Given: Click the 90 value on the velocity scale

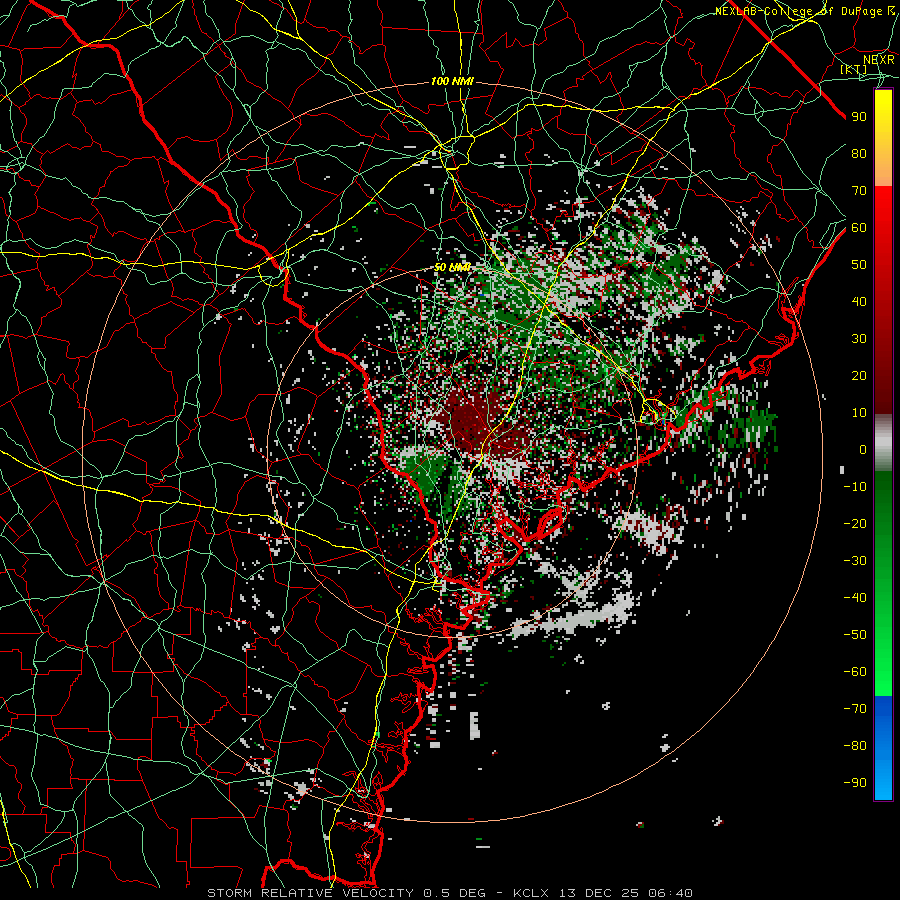Looking at the screenshot, I should coord(859,117).
